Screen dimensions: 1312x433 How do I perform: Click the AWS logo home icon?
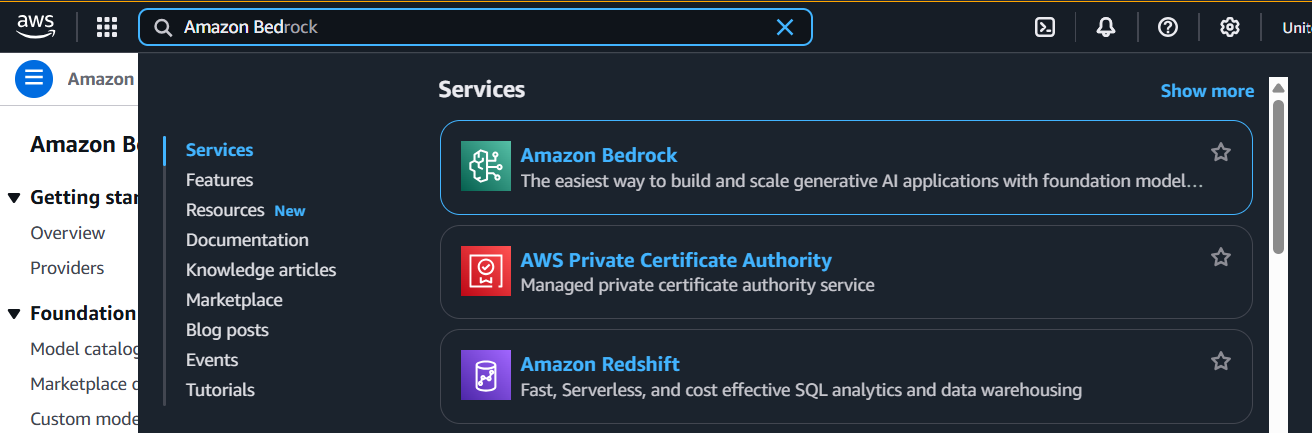[34, 27]
